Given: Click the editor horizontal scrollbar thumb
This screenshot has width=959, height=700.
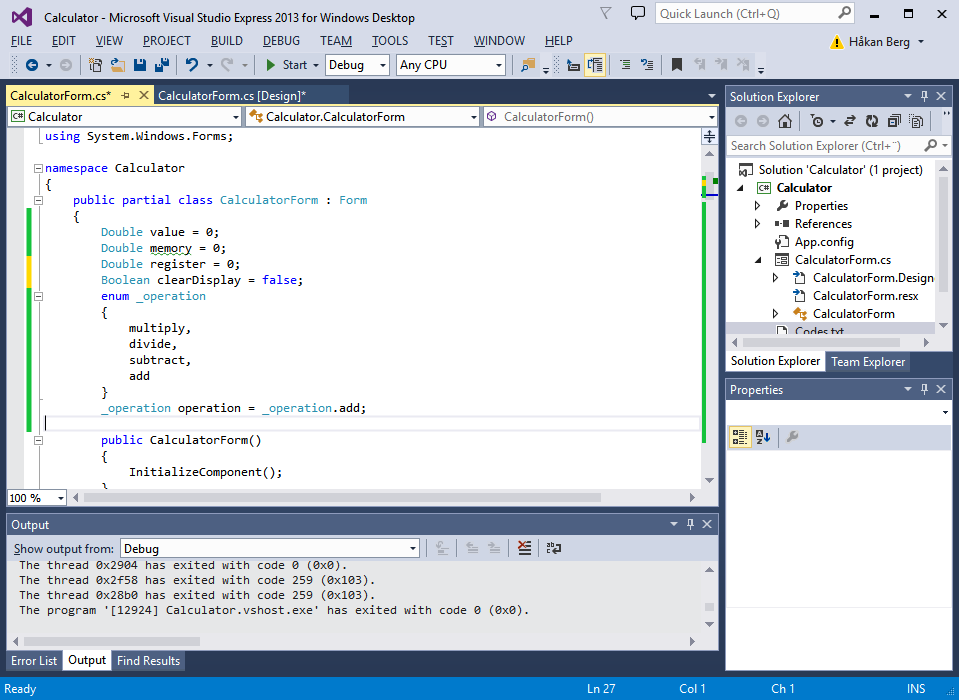Looking at the screenshot, I should [x=342, y=498].
